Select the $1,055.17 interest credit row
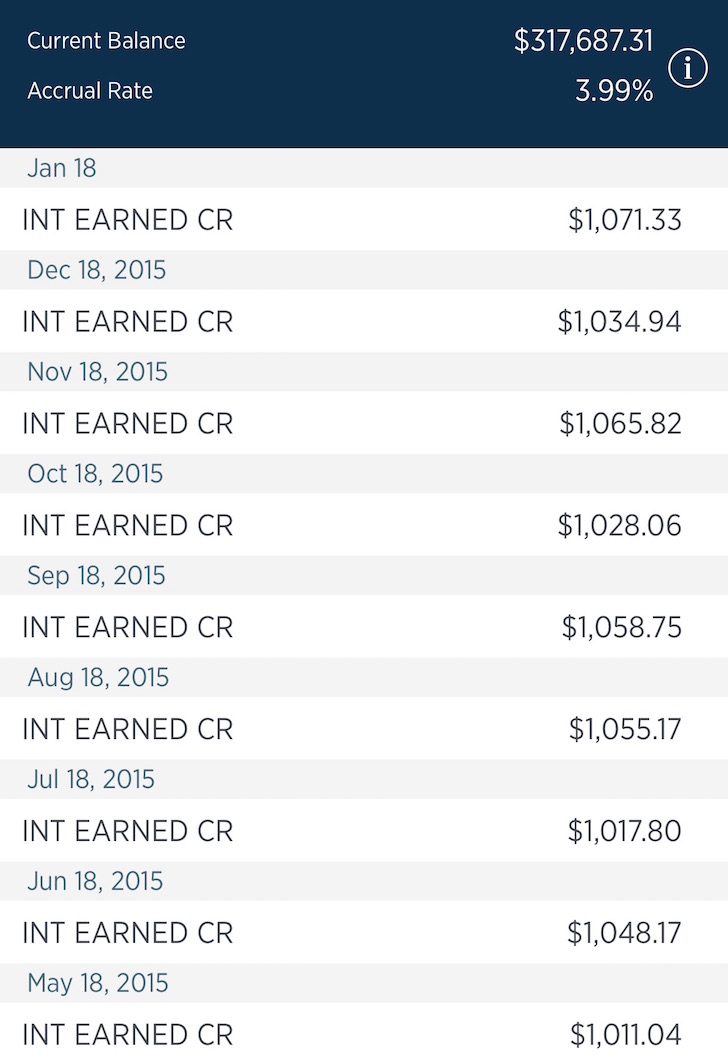Image resolution: width=728 pixels, height=1061 pixels. point(364,729)
